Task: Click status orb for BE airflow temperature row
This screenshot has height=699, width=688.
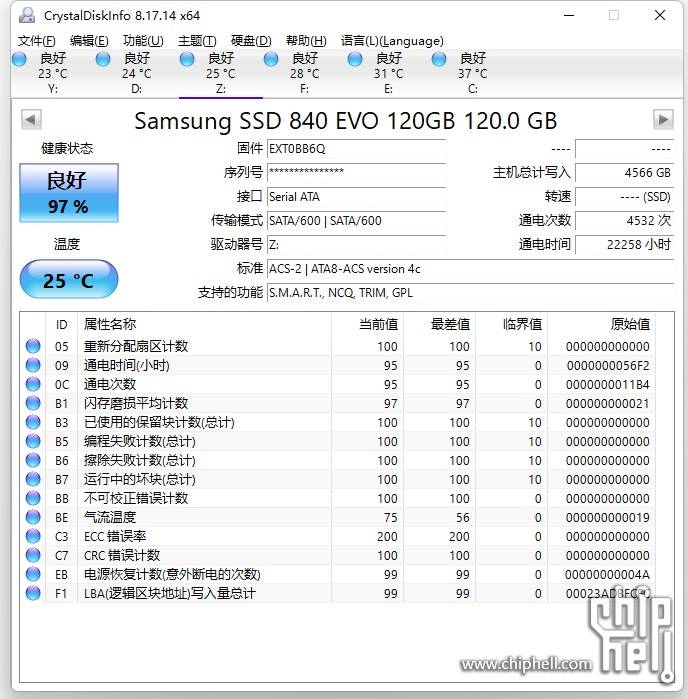Action: click(33, 517)
